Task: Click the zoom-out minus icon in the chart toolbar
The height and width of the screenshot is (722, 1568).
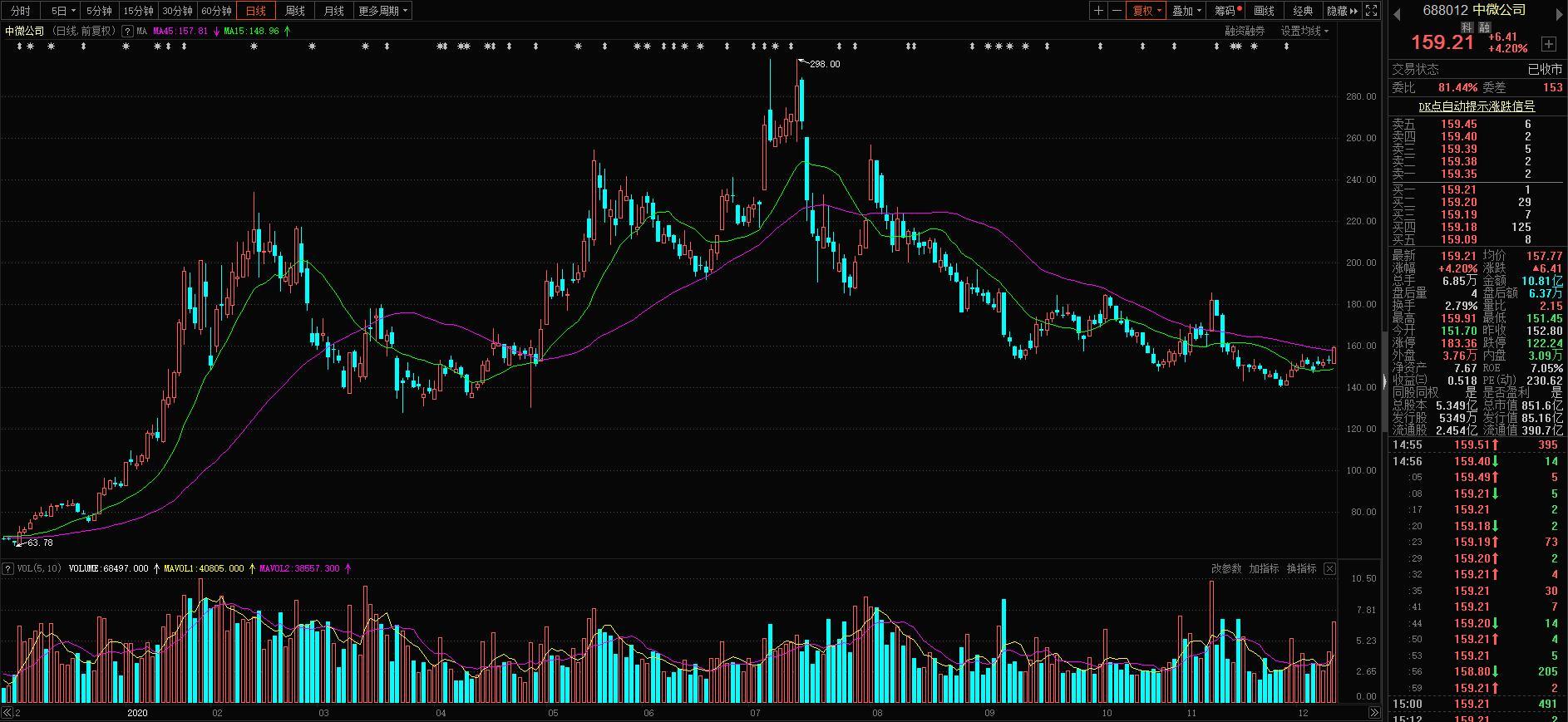Action: tap(1117, 11)
